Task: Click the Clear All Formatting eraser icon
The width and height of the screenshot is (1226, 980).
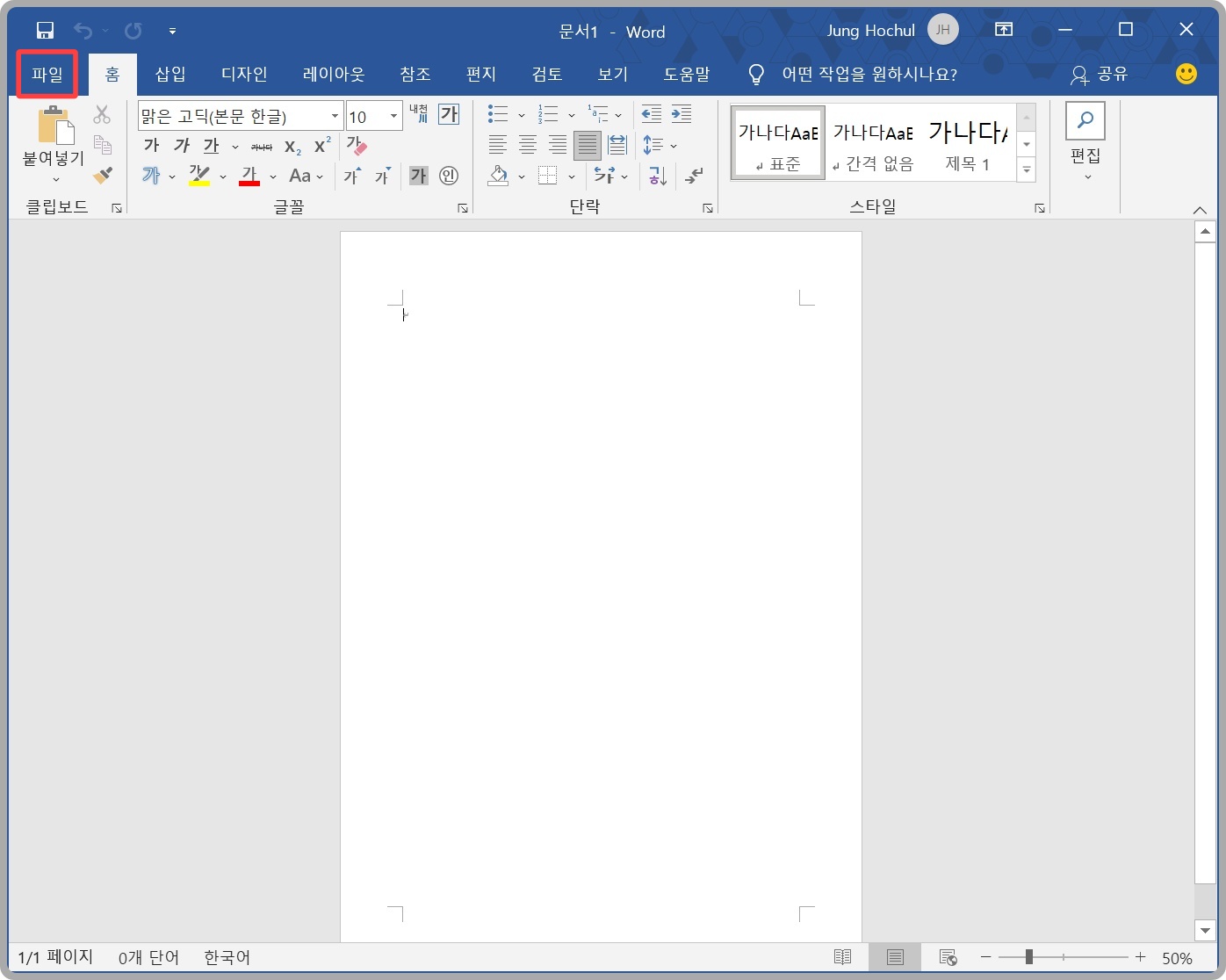Action: (x=357, y=145)
